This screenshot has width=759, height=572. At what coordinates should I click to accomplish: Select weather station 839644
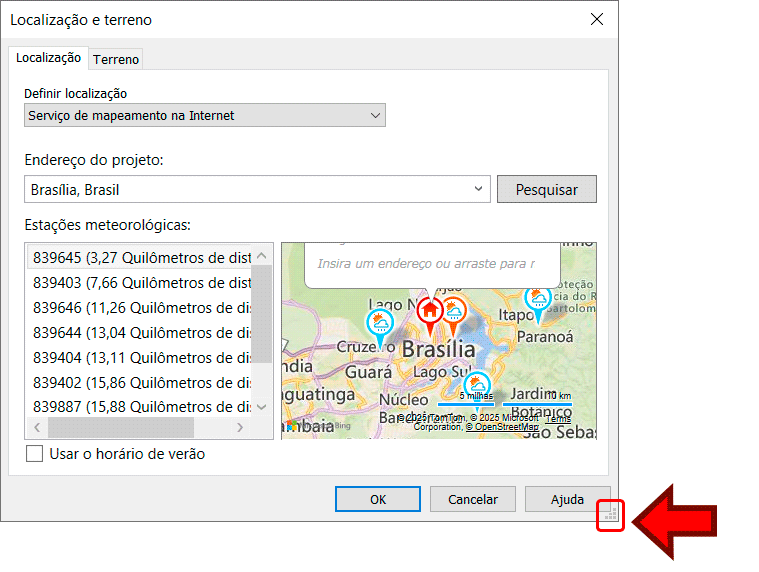pos(139,333)
